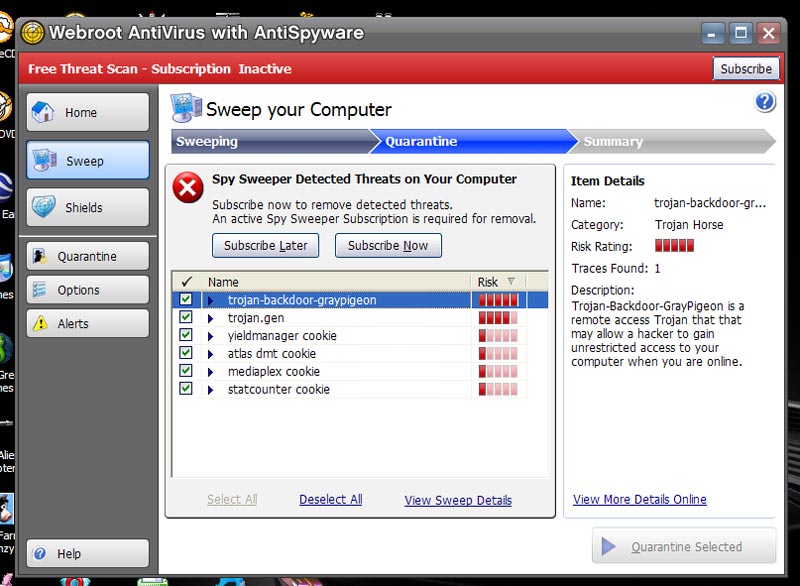Expand the trojan.gen row details
This screenshot has width=800, height=586.
coord(210,319)
